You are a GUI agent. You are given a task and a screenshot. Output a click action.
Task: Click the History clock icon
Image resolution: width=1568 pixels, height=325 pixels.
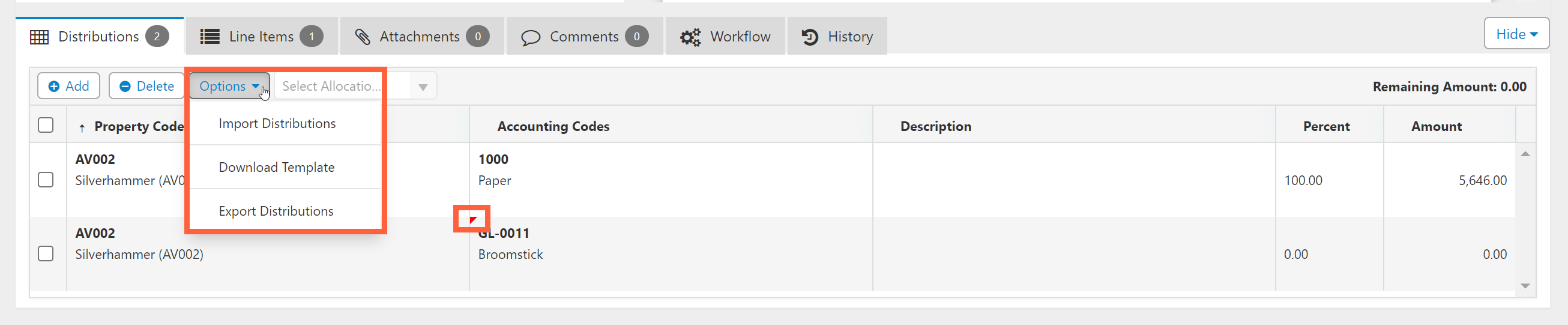pos(810,37)
